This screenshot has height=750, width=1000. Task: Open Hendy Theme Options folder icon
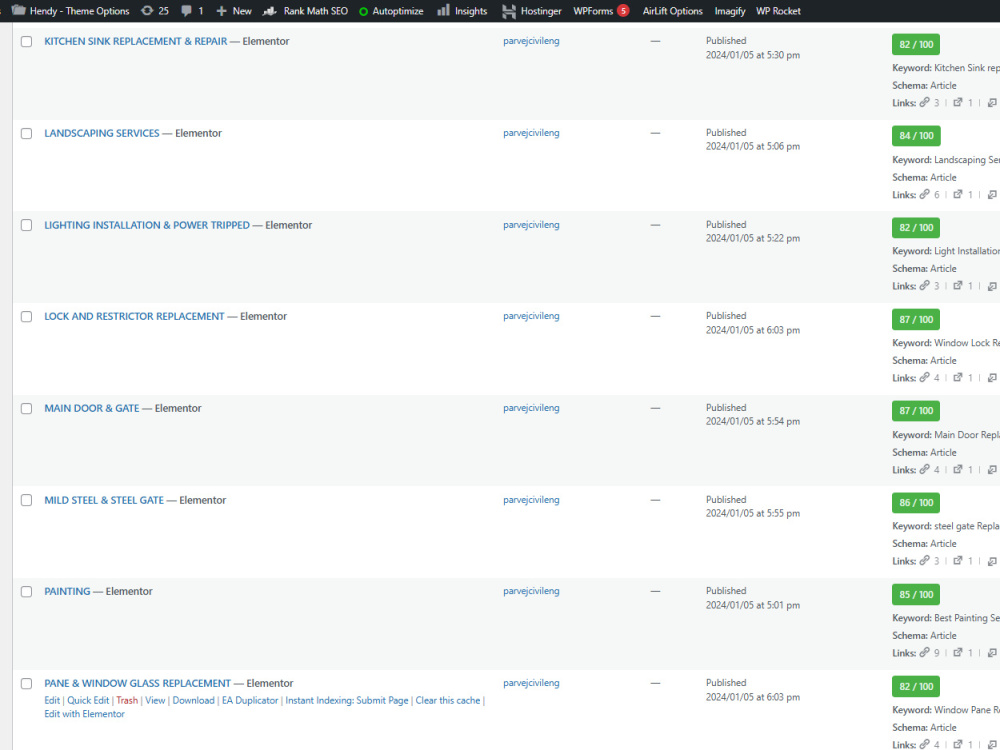(x=18, y=10)
